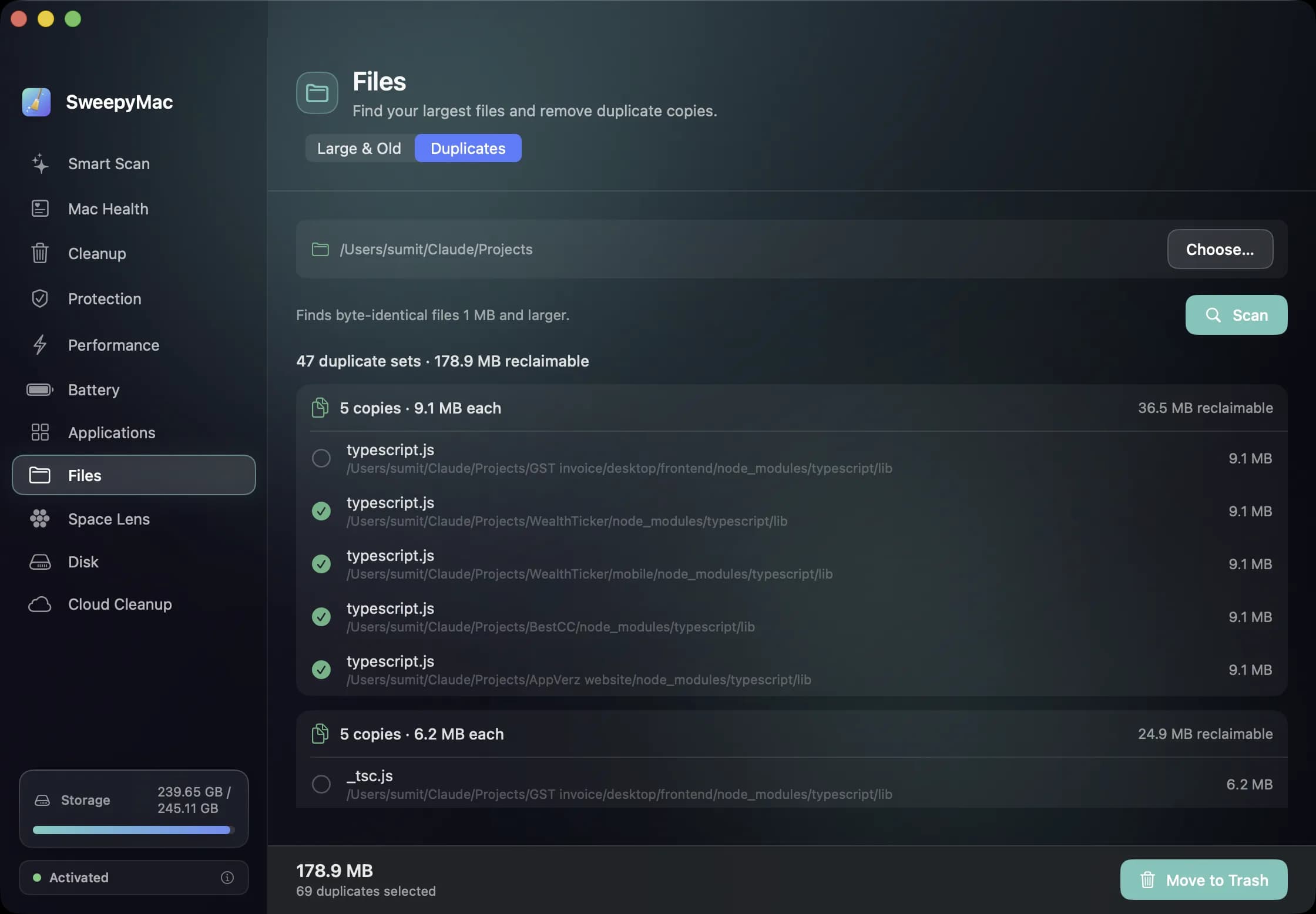This screenshot has height=914, width=1316.
Task: Click the Mac Health sidebar icon
Action: (40, 209)
